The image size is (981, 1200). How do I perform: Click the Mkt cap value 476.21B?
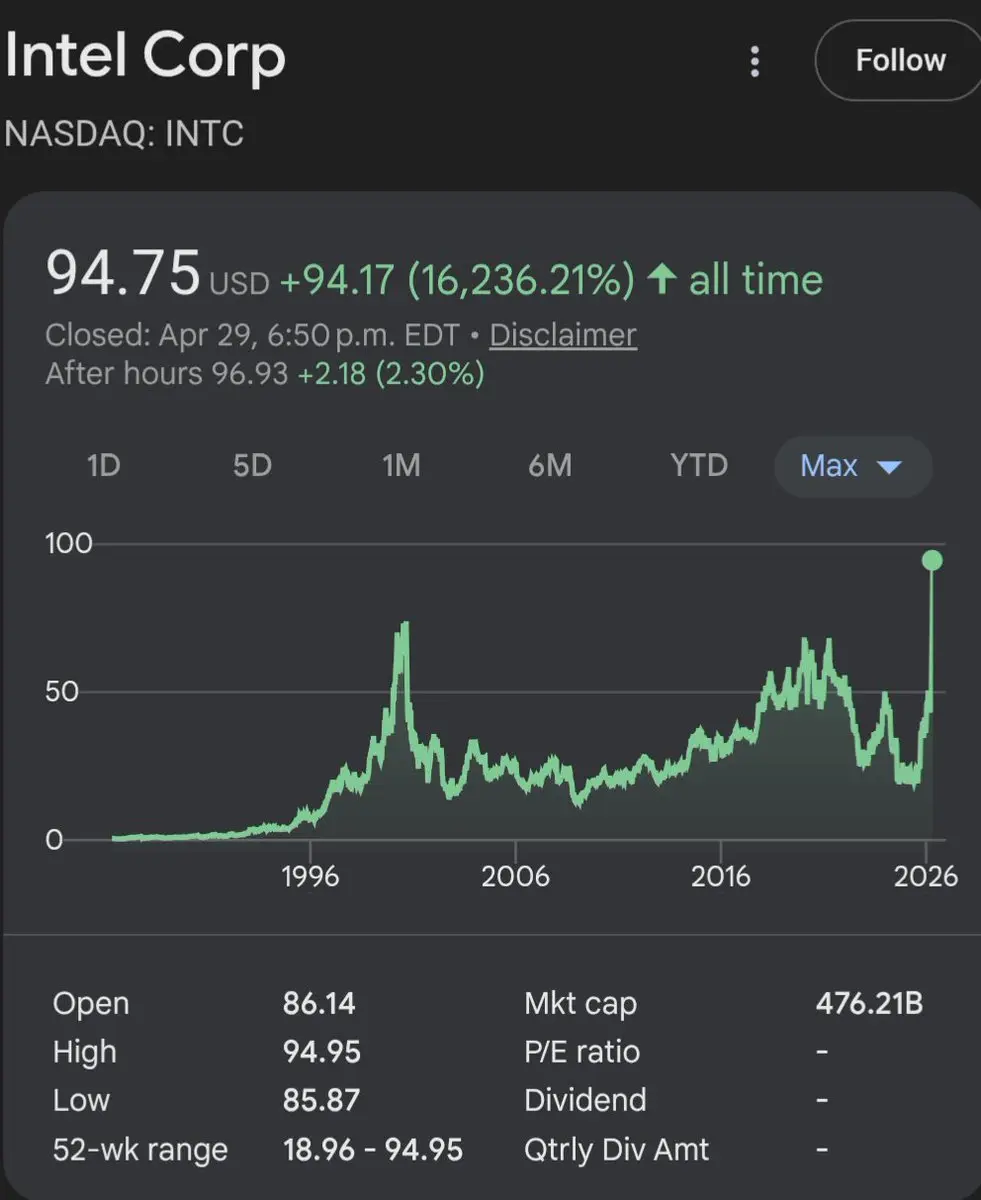(x=869, y=1004)
